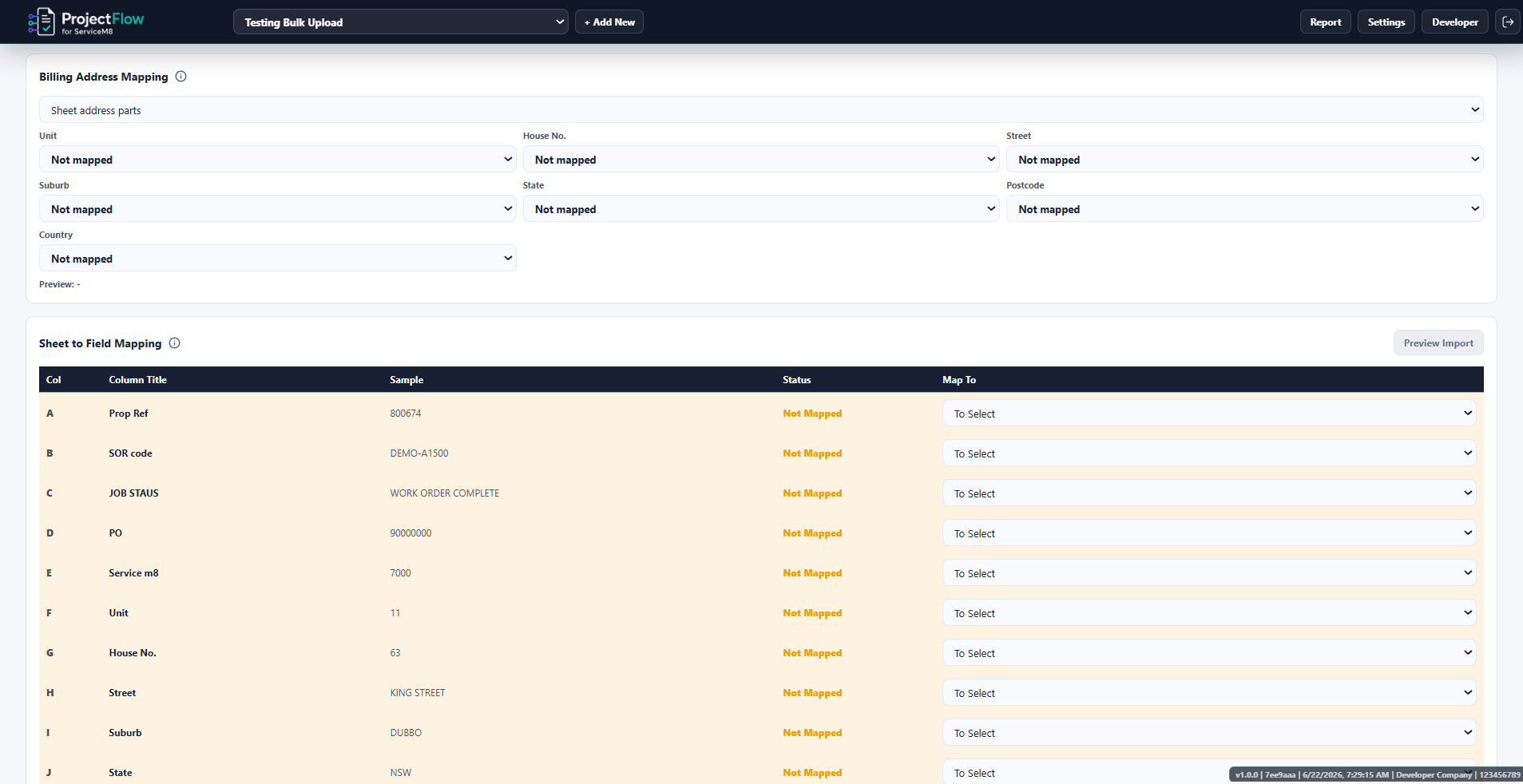Click the Sample table header
This screenshot has width=1523, height=784.
[407, 380]
